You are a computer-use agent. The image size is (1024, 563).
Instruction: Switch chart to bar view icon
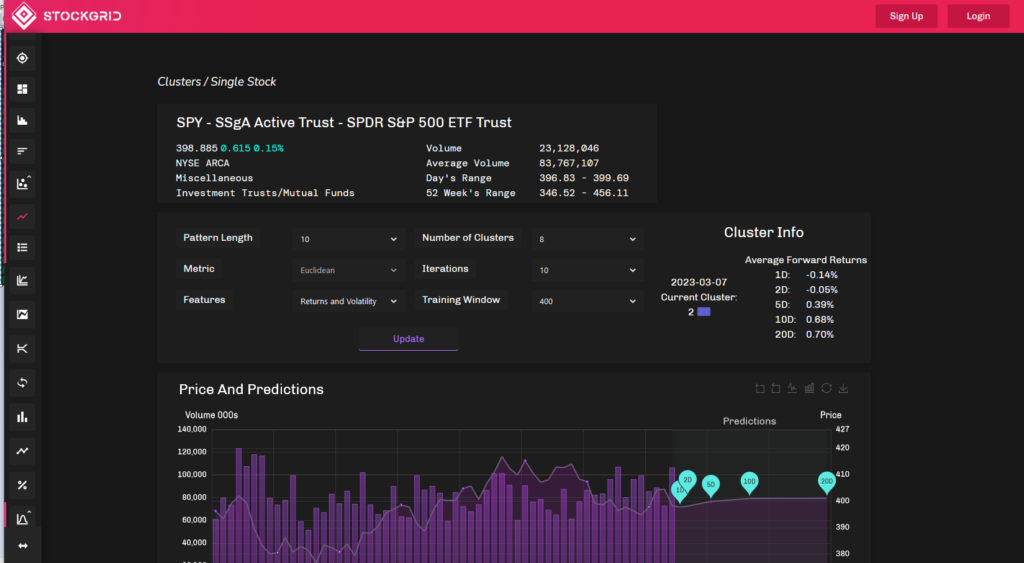(x=809, y=388)
